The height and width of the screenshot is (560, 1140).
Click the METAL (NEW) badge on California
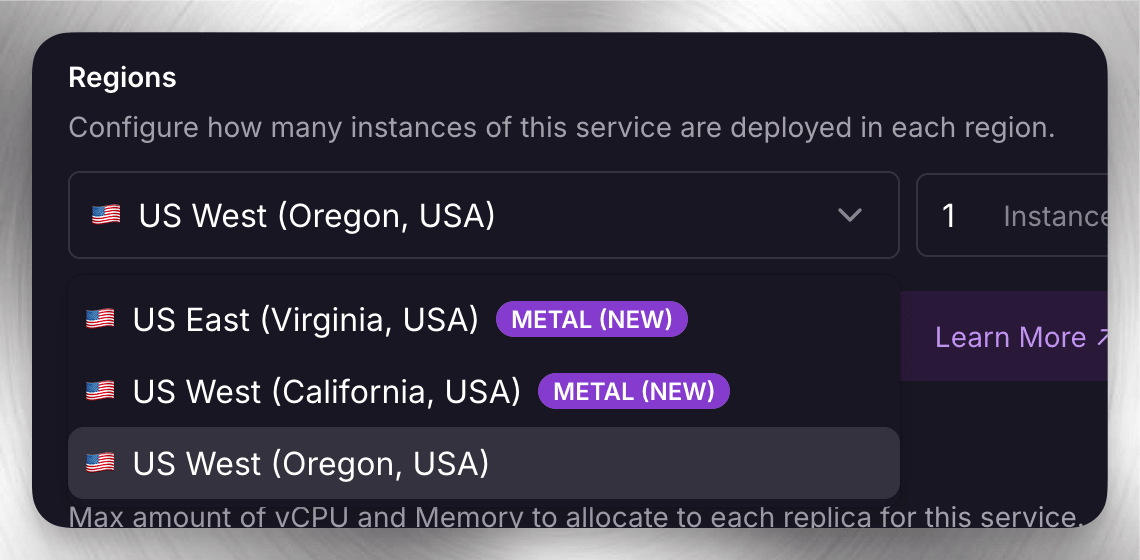(634, 391)
